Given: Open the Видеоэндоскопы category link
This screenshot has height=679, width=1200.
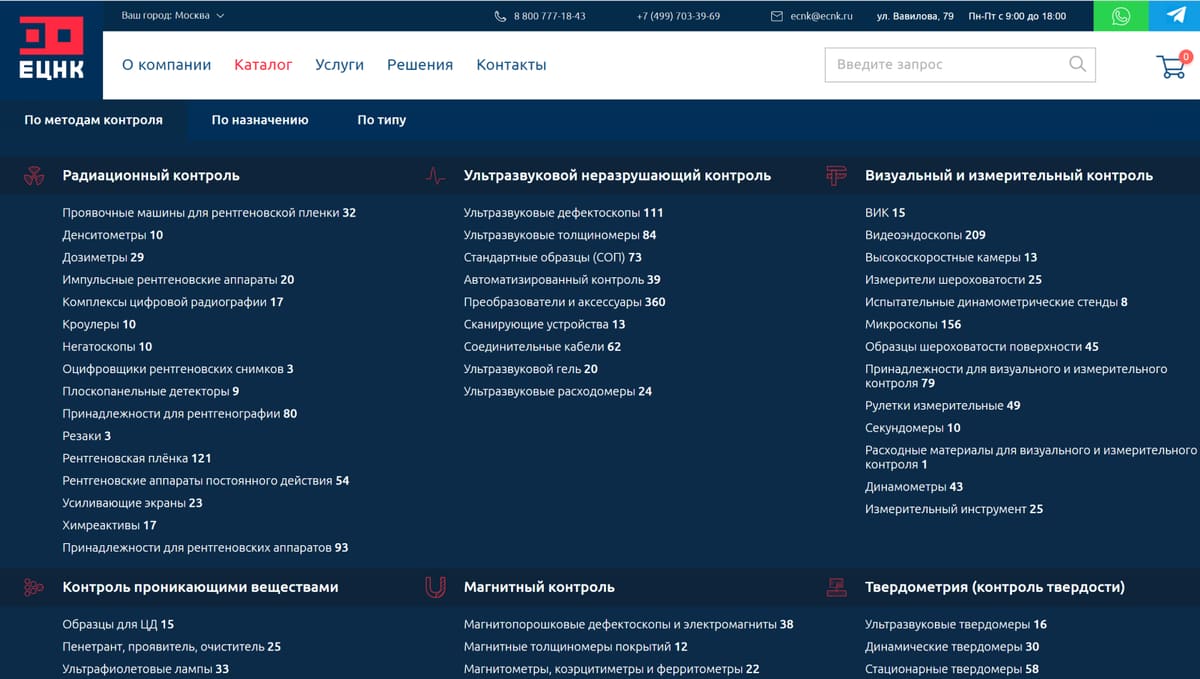Looking at the screenshot, I should point(925,235).
